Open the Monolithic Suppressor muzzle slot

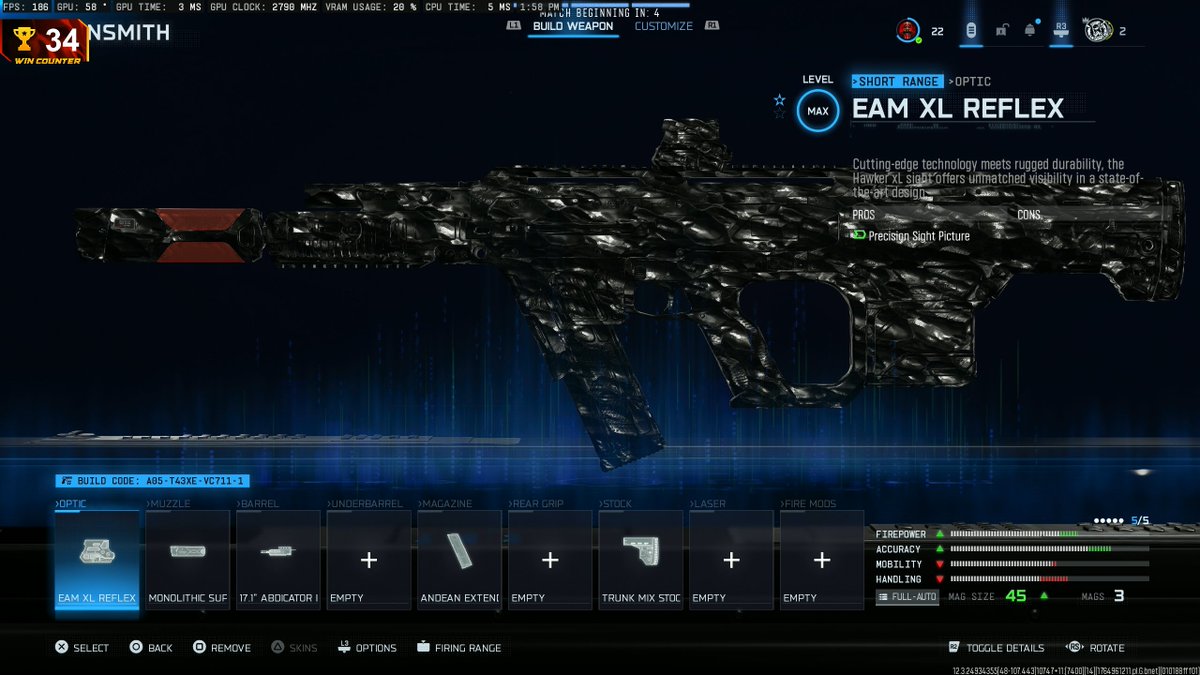[x=187, y=560]
